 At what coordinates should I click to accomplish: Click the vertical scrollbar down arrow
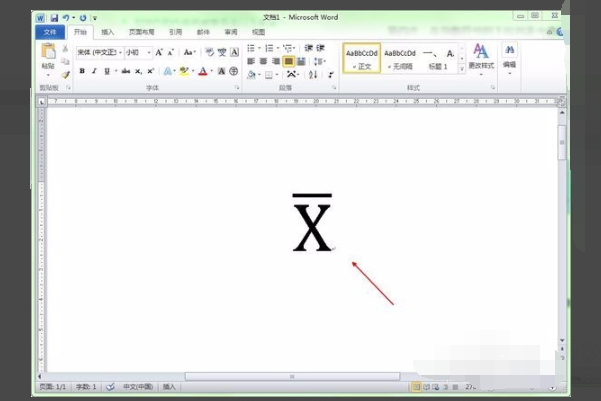point(562,340)
